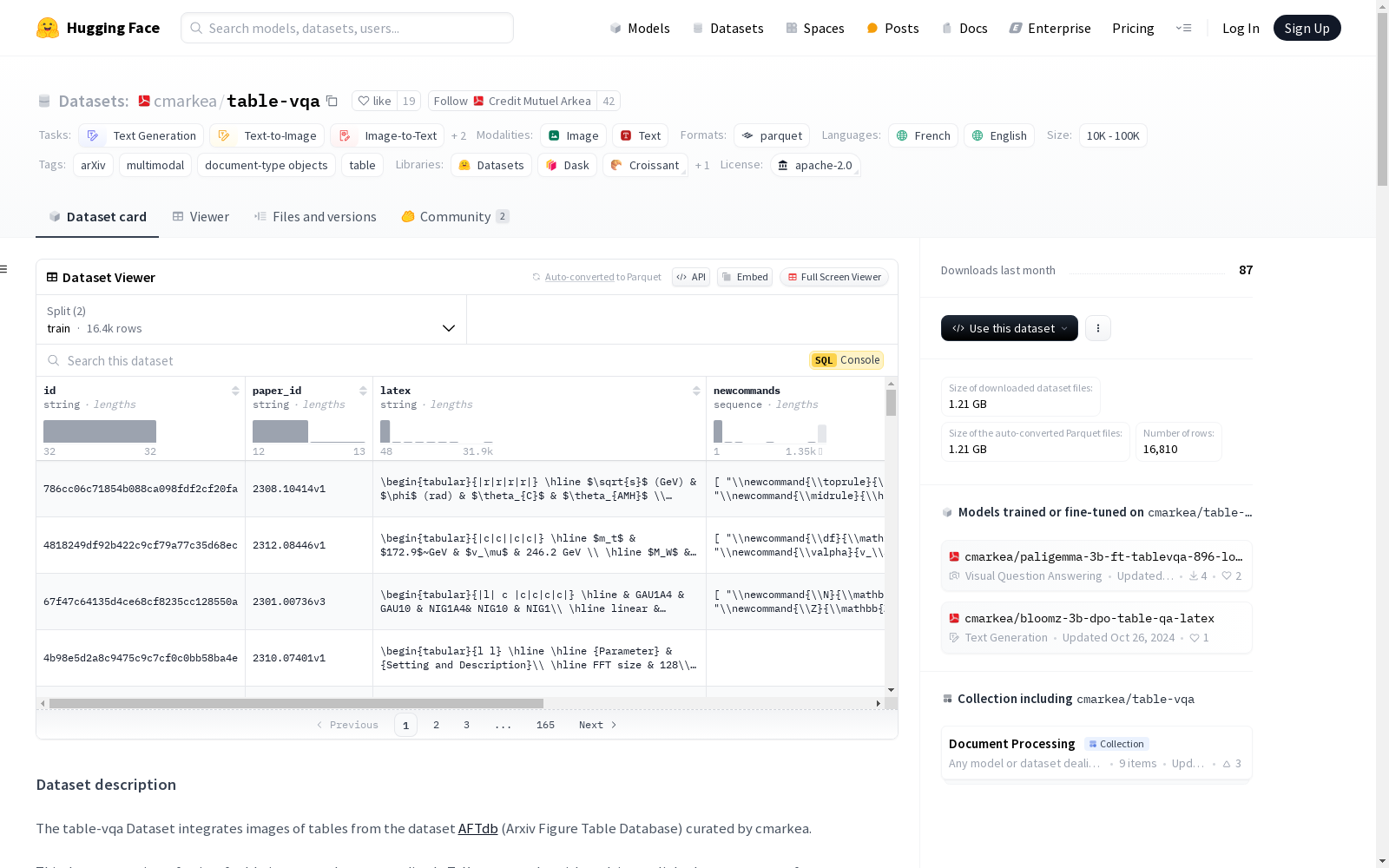Viewport: 1389px width, 868px height.
Task: Go to Datasets in the top navigation
Action: tap(727, 28)
